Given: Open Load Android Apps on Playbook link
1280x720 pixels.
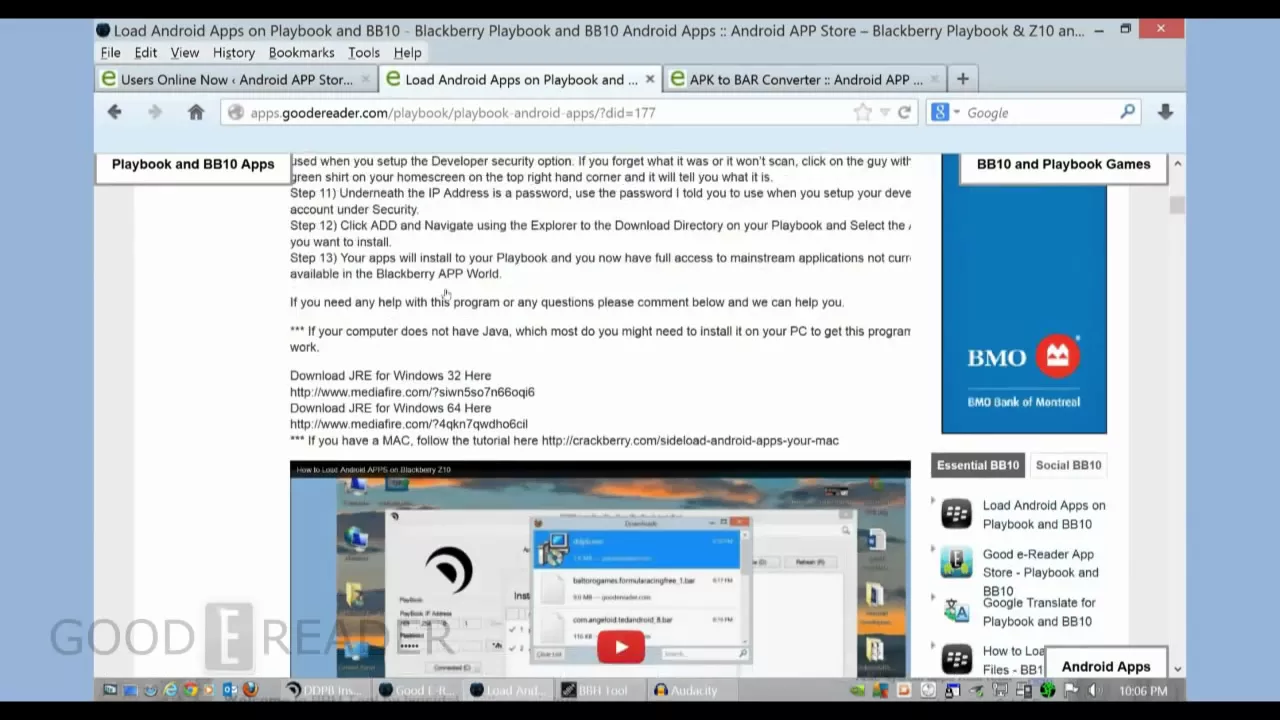Looking at the screenshot, I should pyautogui.click(x=1044, y=514).
